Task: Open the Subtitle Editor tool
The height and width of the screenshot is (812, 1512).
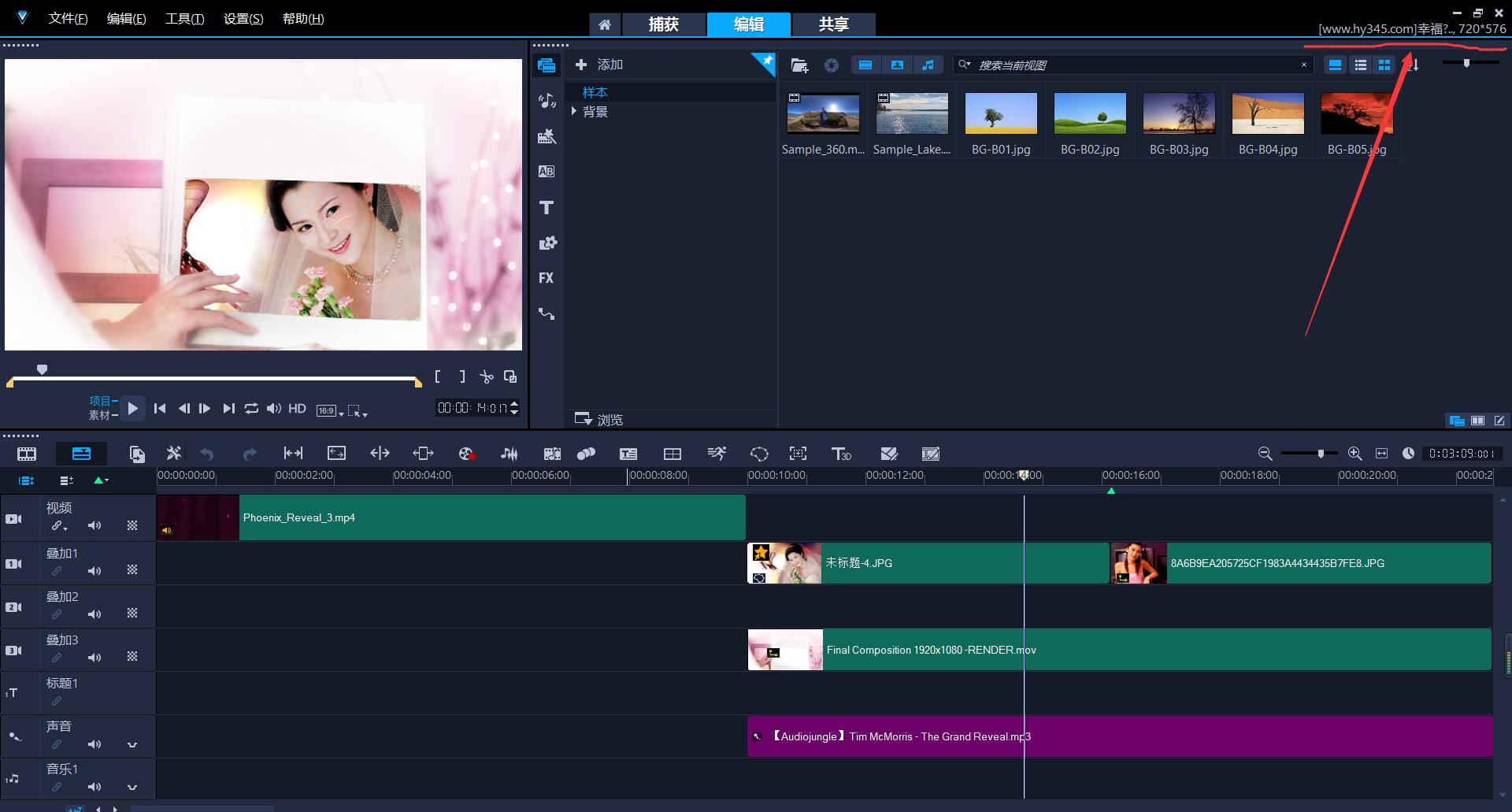Action: 628,454
